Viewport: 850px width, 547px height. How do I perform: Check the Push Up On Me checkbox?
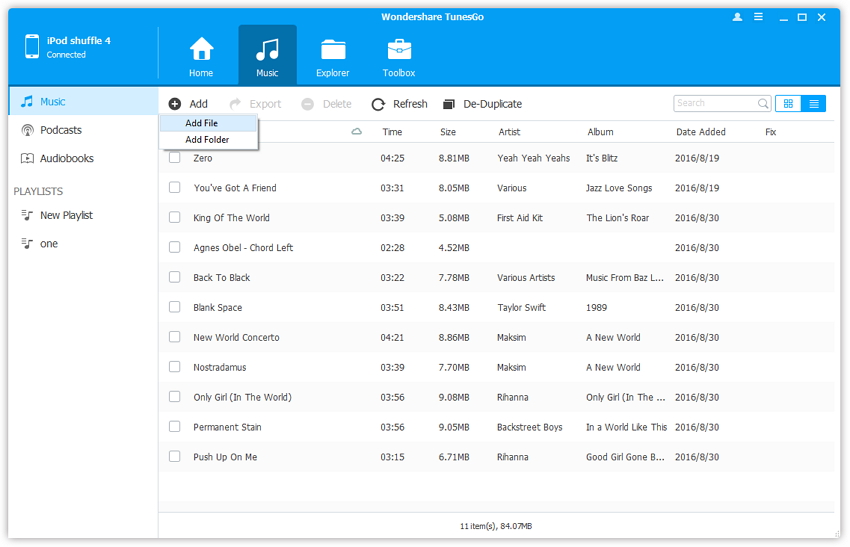pyautogui.click(x=175, y=457)
